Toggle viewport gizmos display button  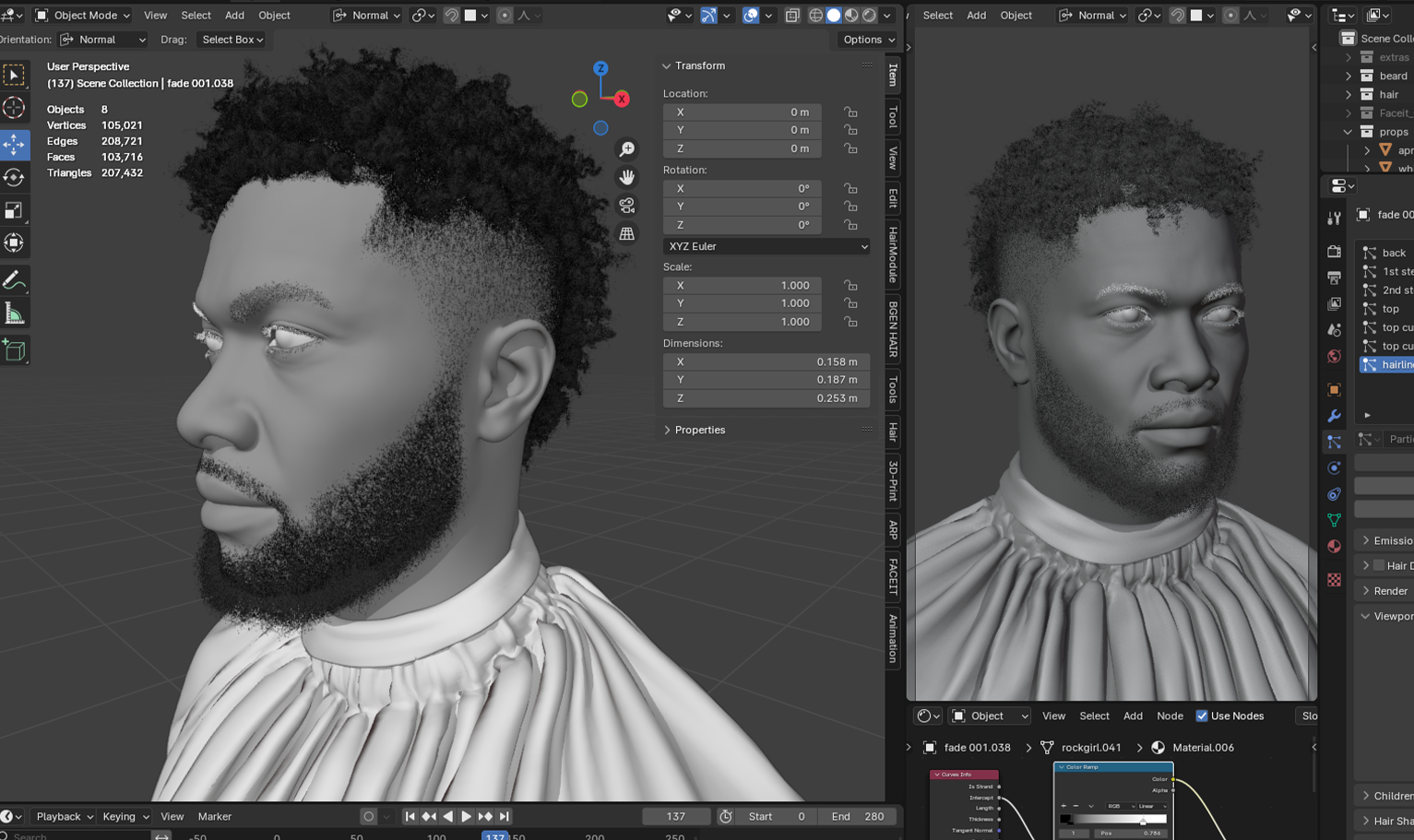pyautogui.click(x=708, y=15)
